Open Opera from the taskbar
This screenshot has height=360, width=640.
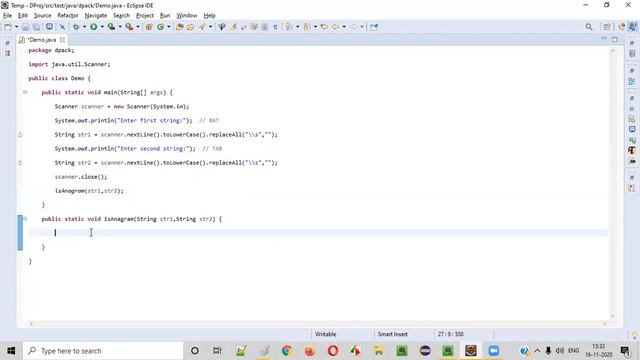(x=333, y=351)
